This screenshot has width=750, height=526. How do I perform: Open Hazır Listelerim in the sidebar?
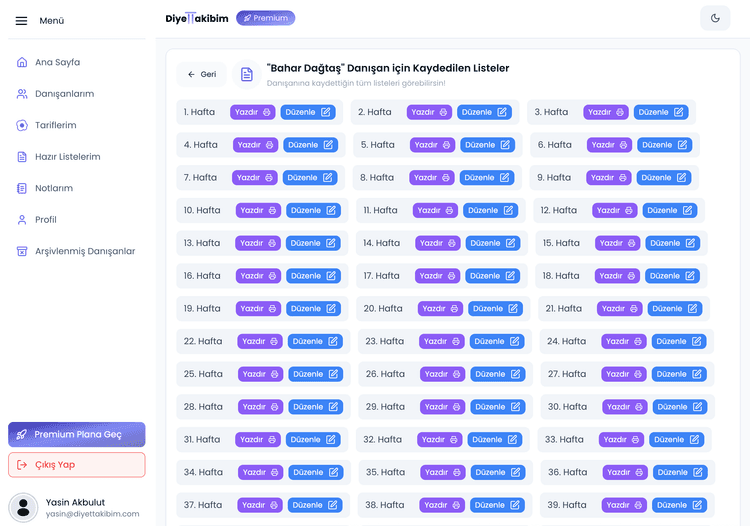pos(67,157)
